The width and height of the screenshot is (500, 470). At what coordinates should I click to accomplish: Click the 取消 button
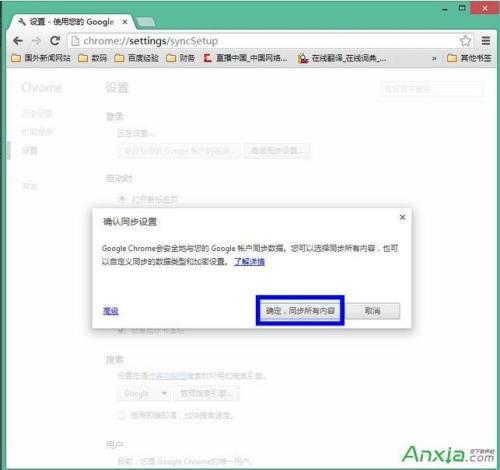(372, 311)
